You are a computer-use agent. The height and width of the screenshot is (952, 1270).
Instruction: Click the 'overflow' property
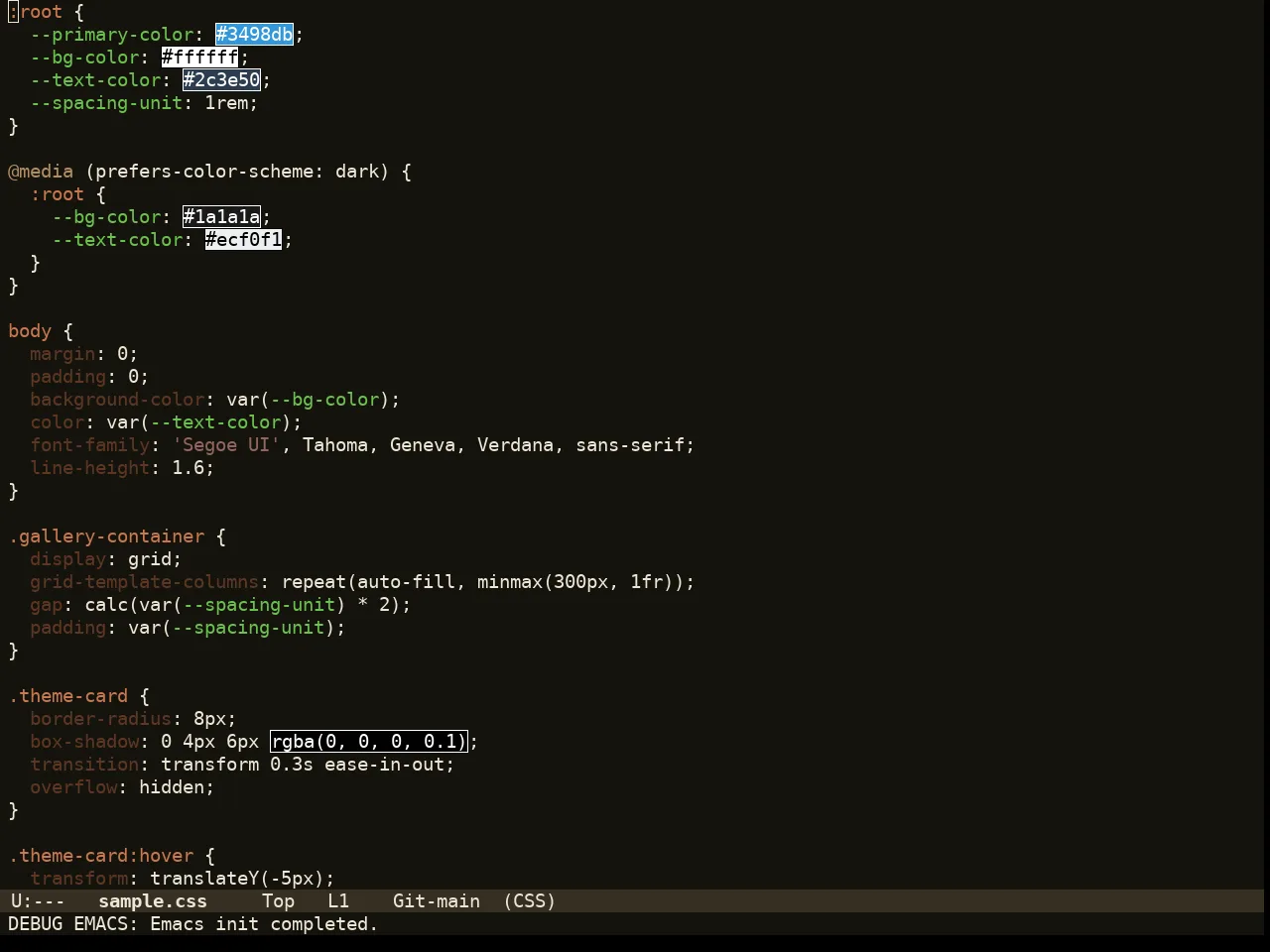[73, 787]
